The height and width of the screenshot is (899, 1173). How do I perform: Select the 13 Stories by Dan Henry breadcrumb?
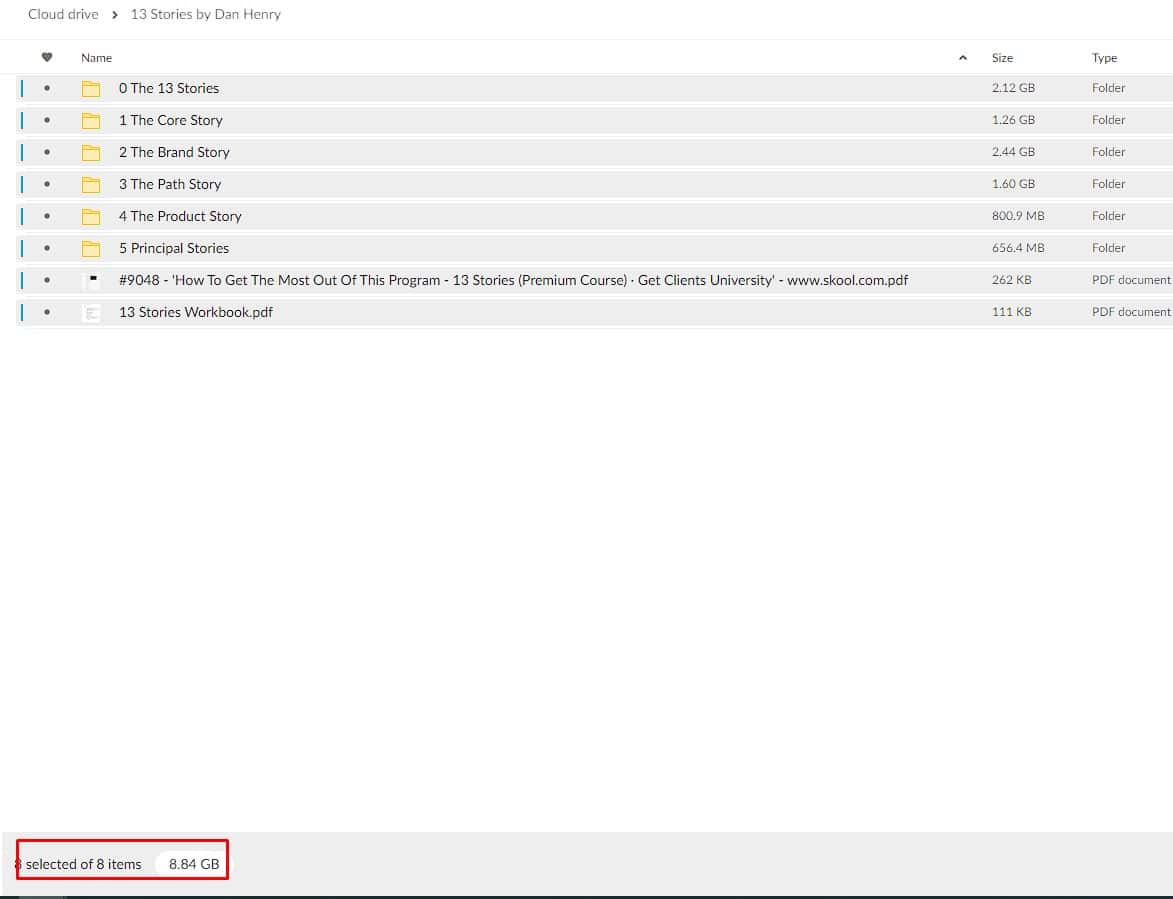click(206, 14)
